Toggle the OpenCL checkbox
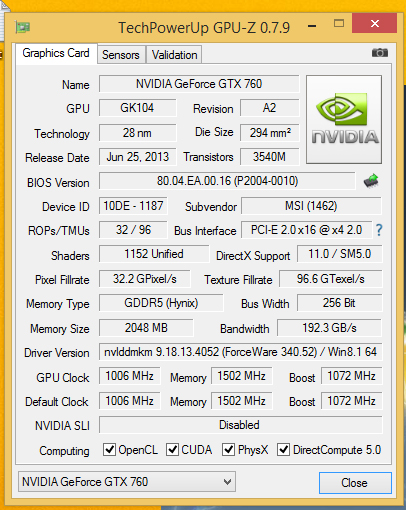The image size is (406, 510). [109, 449]
